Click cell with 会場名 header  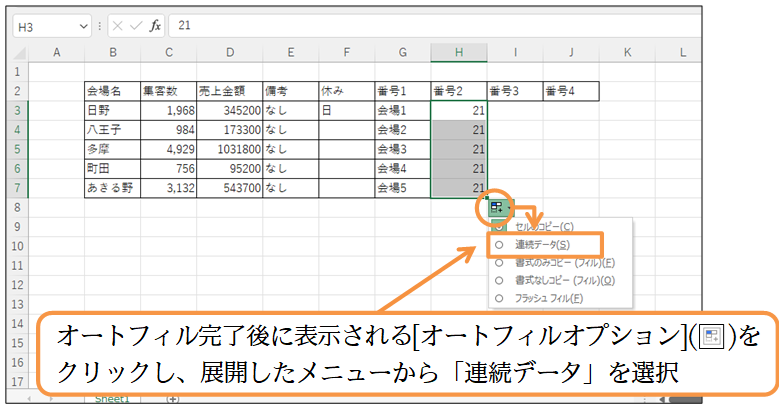[x=113, y=91]
